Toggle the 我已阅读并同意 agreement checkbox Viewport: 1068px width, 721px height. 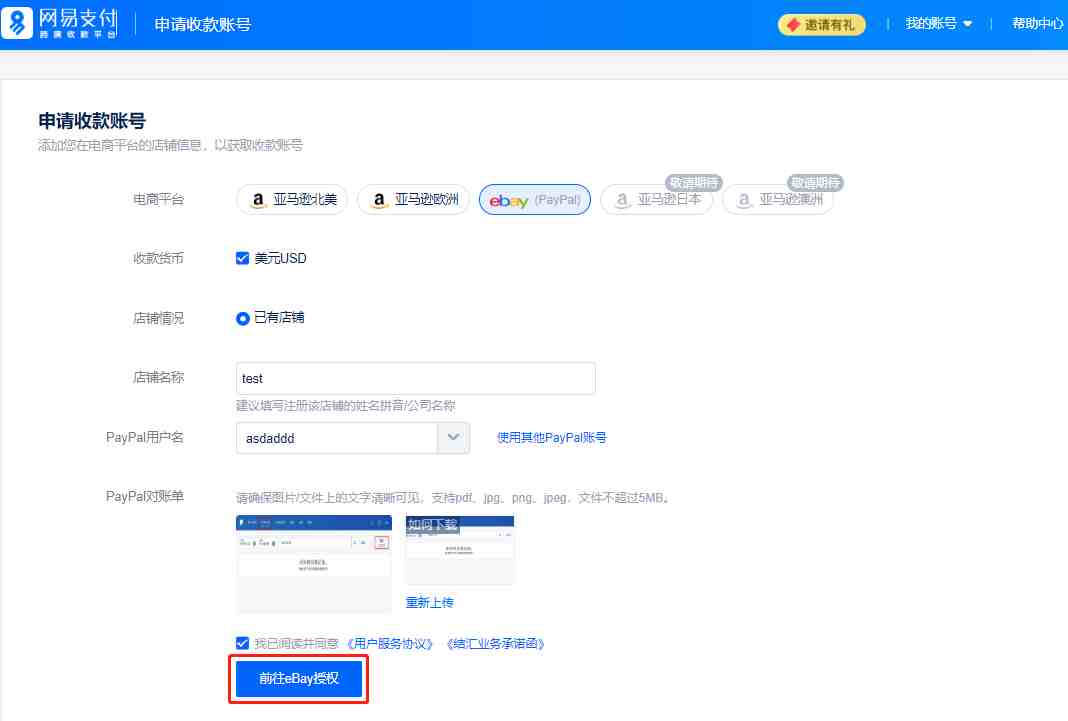pos(242,643)
